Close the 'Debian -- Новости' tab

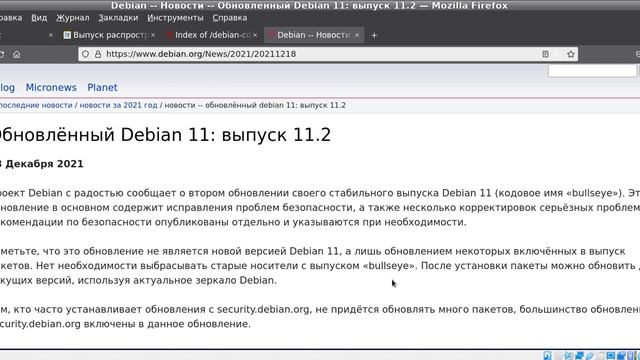(x=357, y=36)
